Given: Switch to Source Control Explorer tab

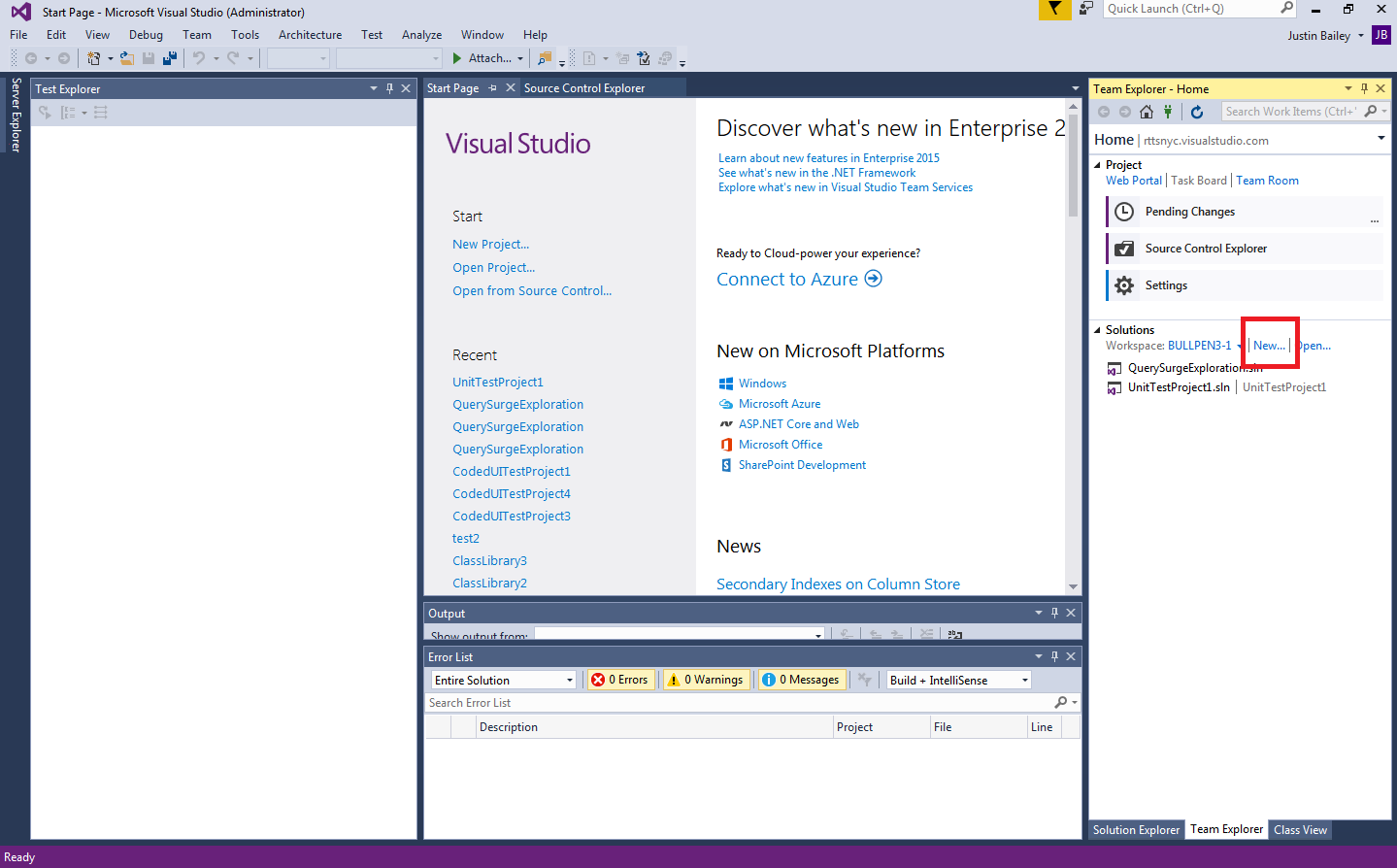Looking at the screenshot, I should (584, 87).
